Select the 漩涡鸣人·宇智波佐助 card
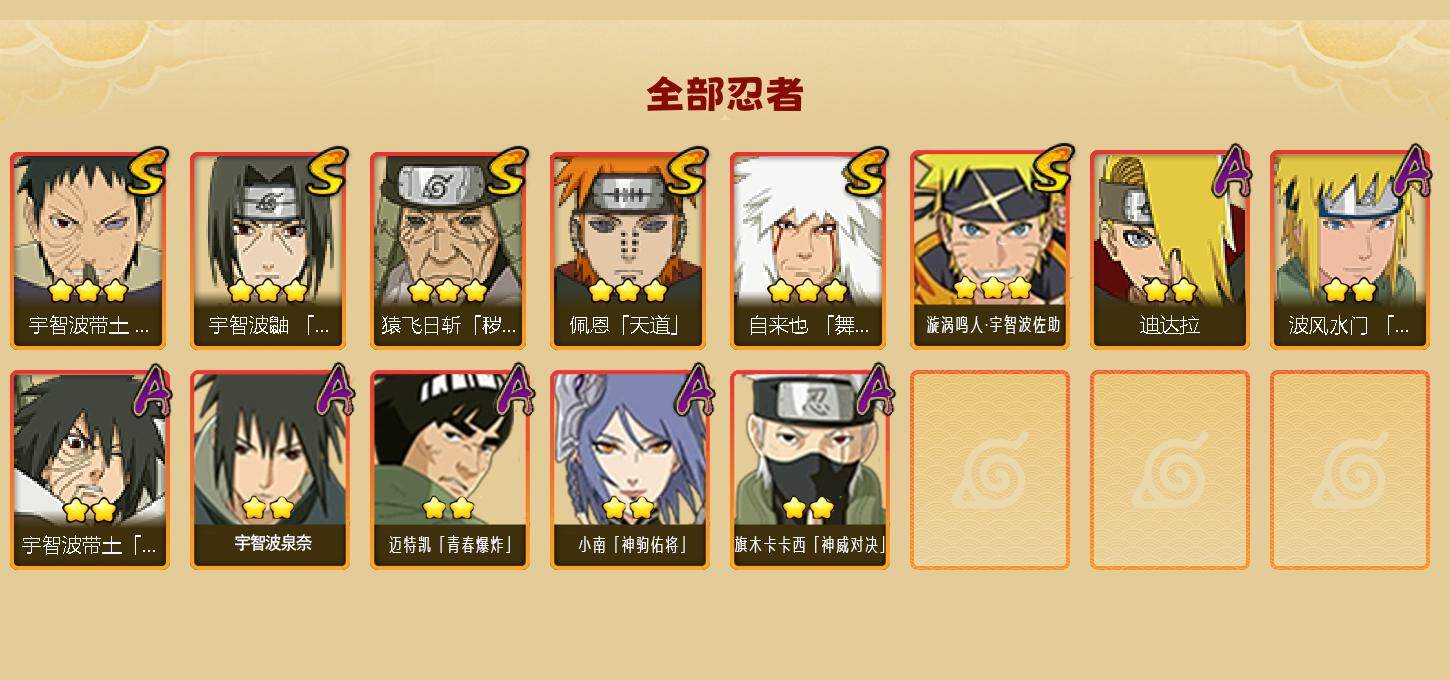The width and height of the screenshot is (1450, 680). tap(989, 250)
